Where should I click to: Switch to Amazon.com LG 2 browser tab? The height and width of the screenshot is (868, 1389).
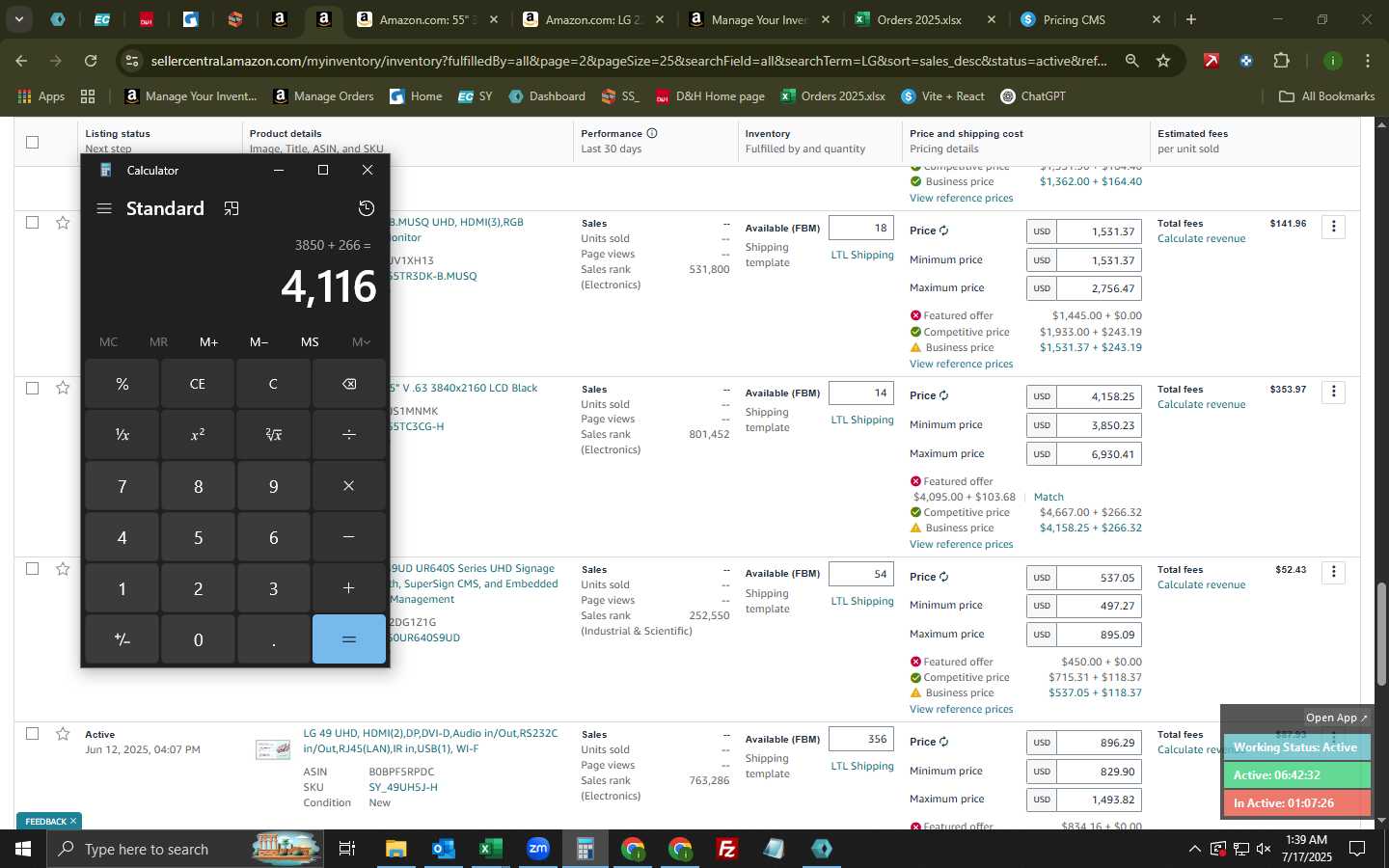tap(593, 19)
